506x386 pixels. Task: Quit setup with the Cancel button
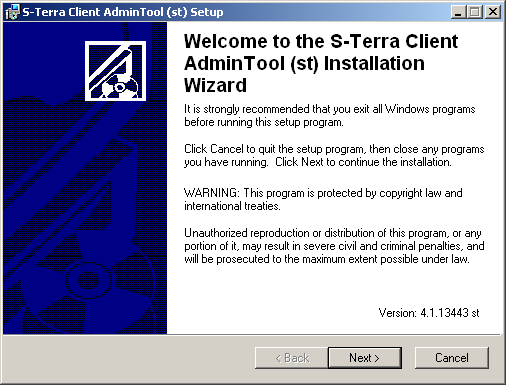pyautogui.click(x=452, y=358)
